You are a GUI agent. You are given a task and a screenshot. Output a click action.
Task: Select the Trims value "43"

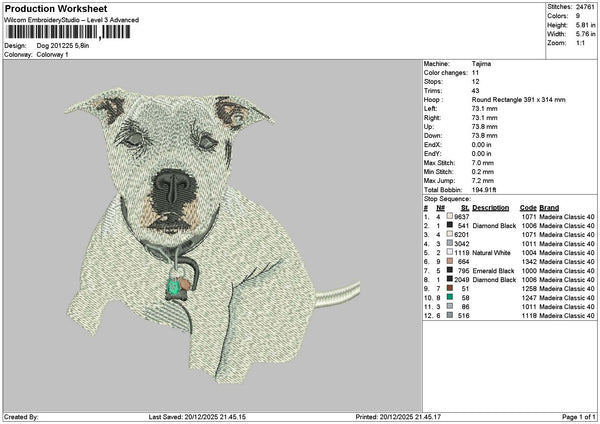[x=475, y=91]
